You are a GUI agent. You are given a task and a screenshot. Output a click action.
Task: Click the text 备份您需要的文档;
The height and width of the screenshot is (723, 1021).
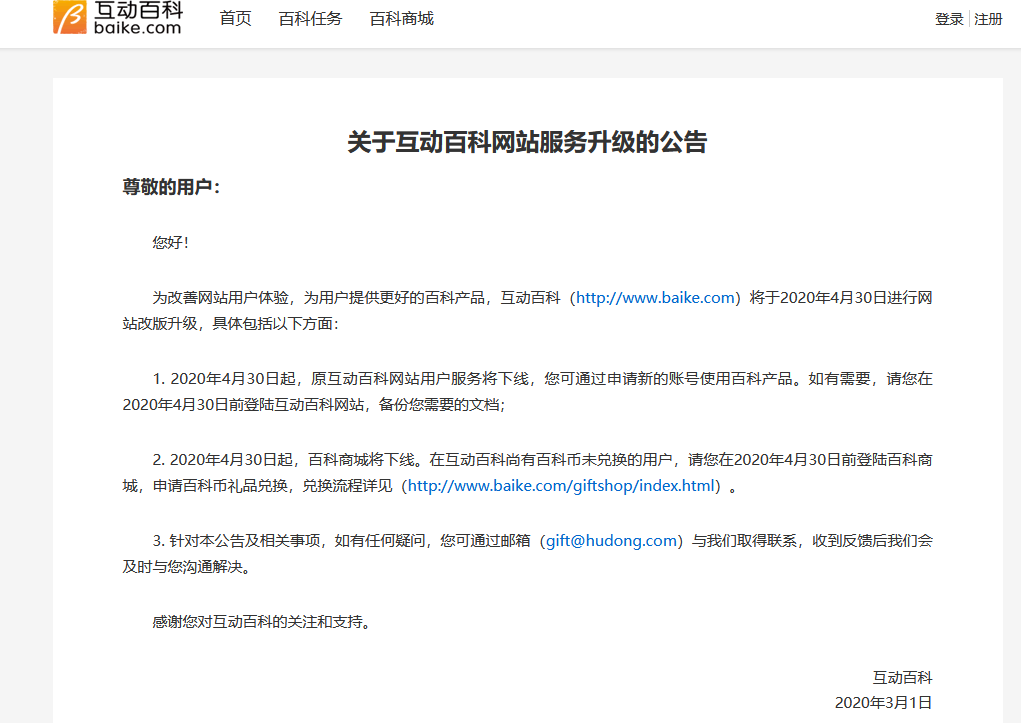tap(442, 405)
